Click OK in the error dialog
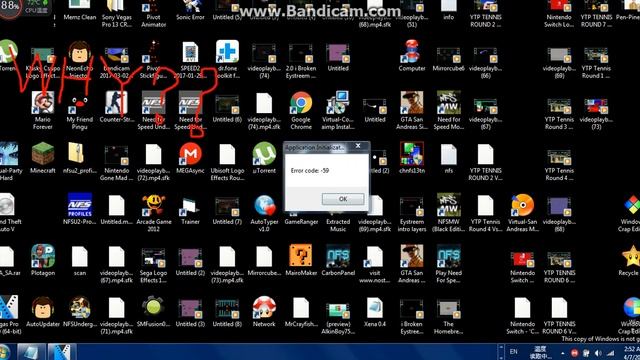Viewport: 640px width, 360px height. pos(343,199)
